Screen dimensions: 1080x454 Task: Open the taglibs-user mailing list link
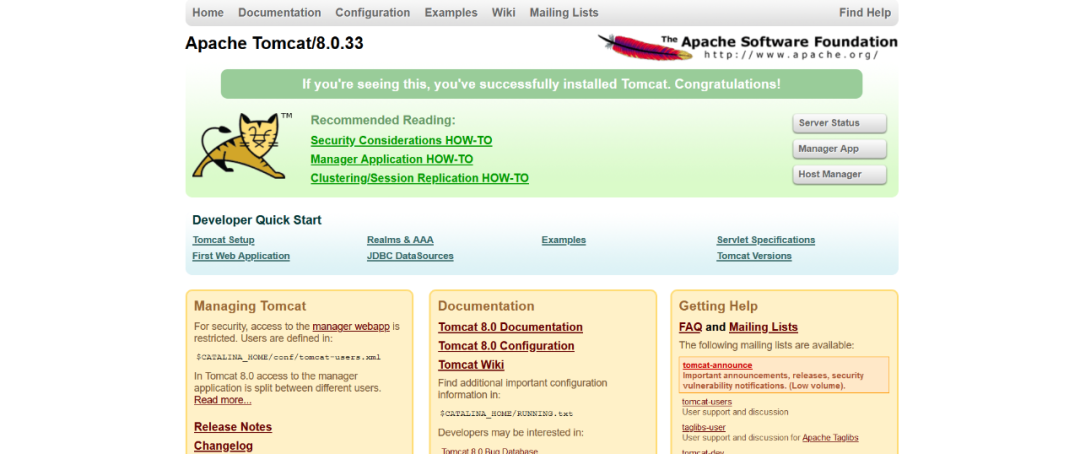(x=704, y=427)
